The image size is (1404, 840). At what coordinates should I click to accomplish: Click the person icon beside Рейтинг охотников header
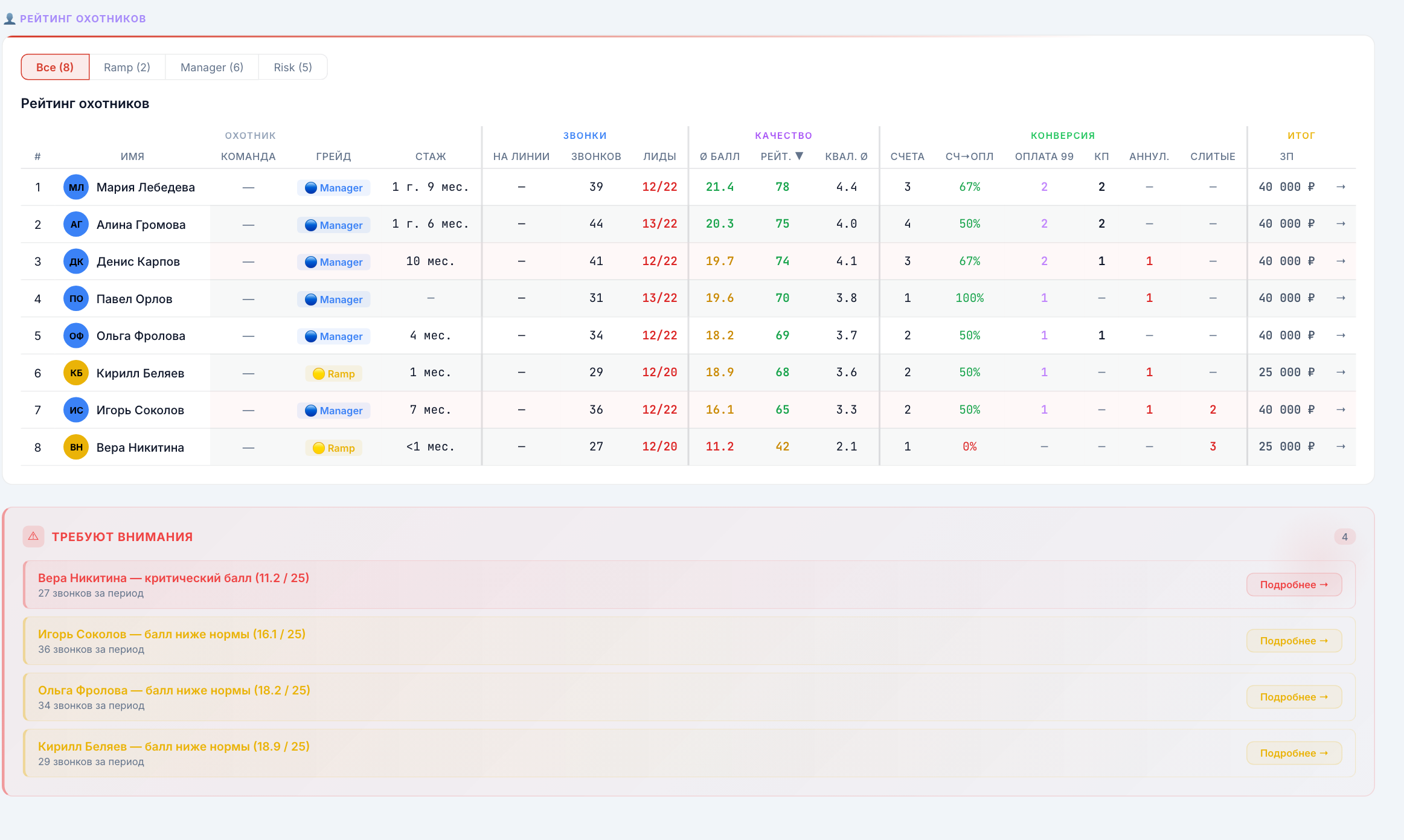[x=10, y=19]
